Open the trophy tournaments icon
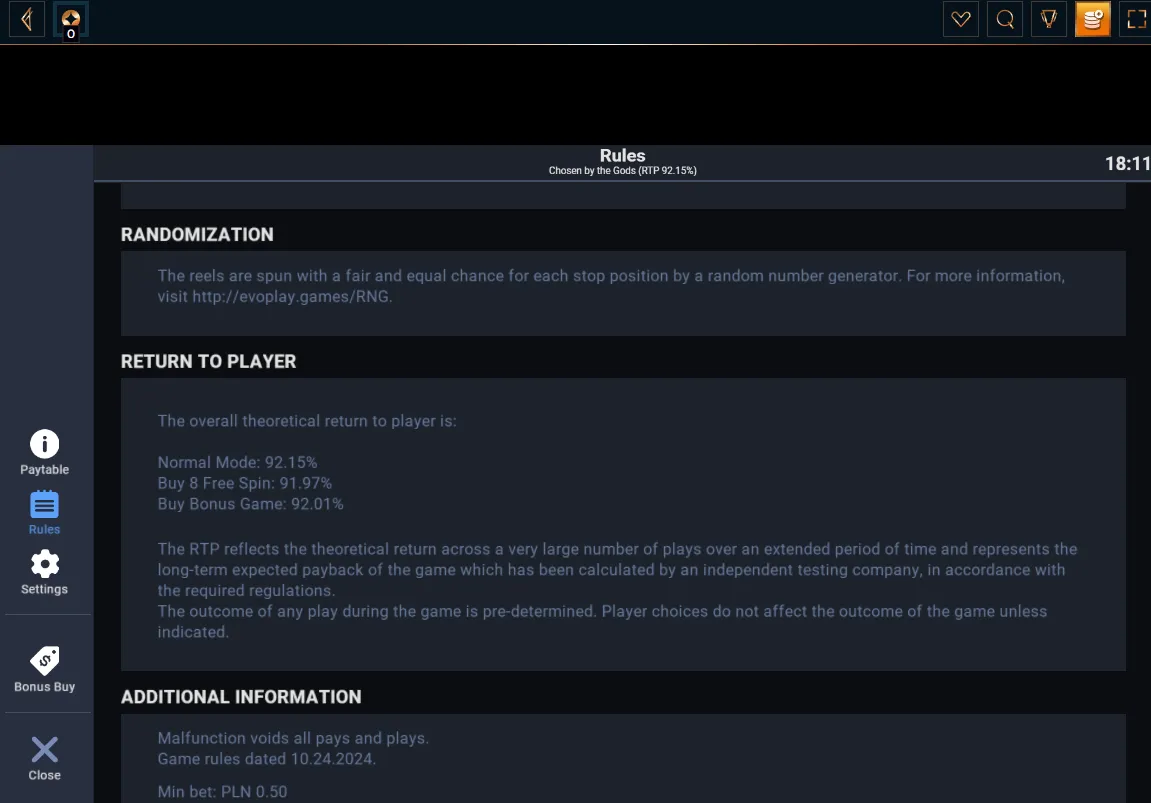 point(1049,19)
